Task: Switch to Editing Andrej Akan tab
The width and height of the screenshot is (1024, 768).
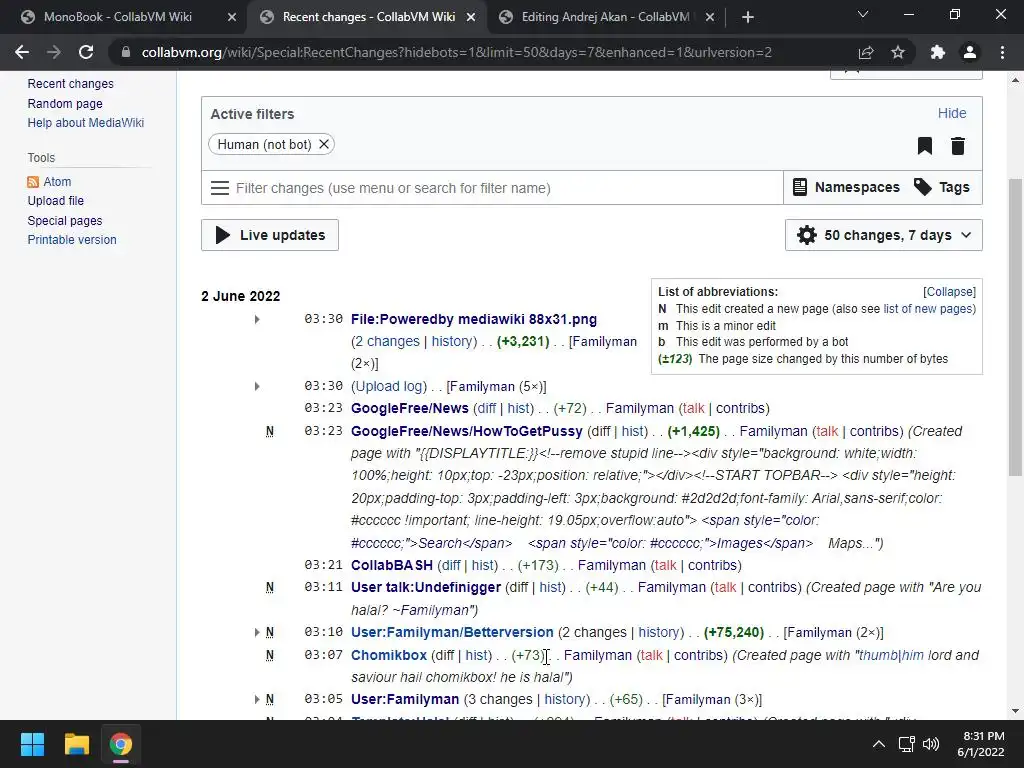Action: click(x=605, y=17)
